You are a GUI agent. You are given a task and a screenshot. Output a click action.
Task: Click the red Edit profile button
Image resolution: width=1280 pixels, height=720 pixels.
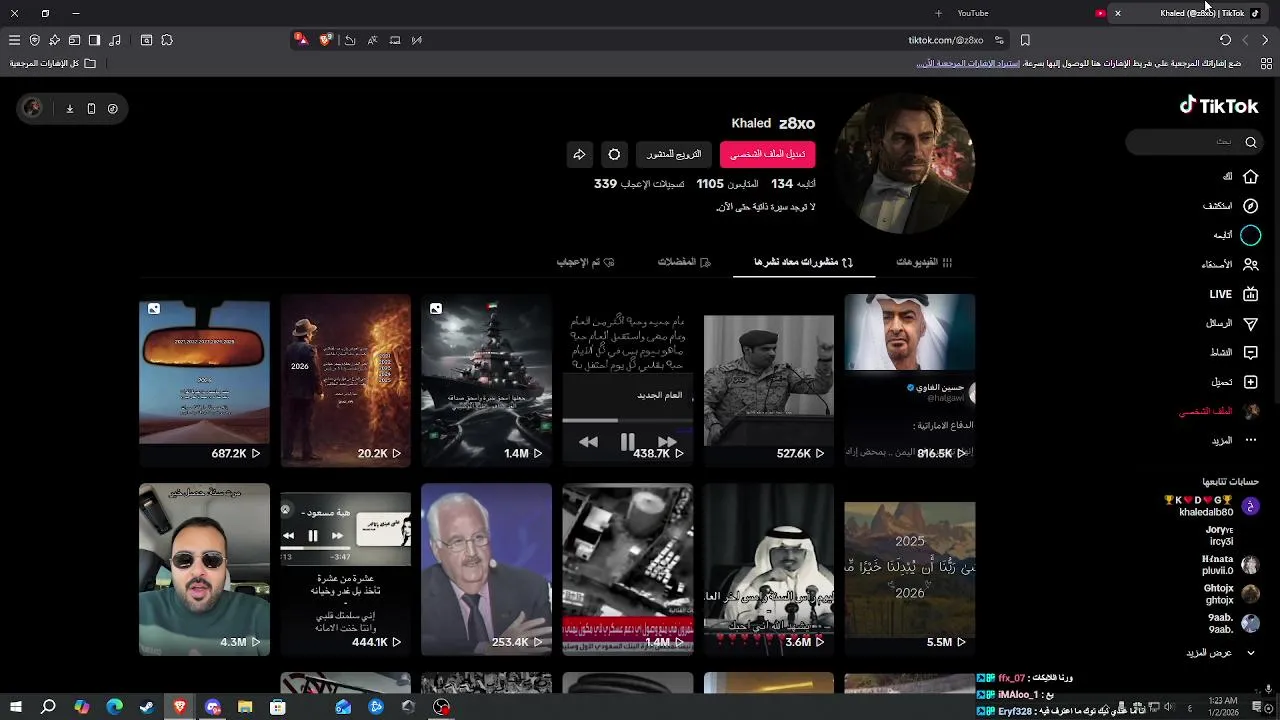coord(767,154)
